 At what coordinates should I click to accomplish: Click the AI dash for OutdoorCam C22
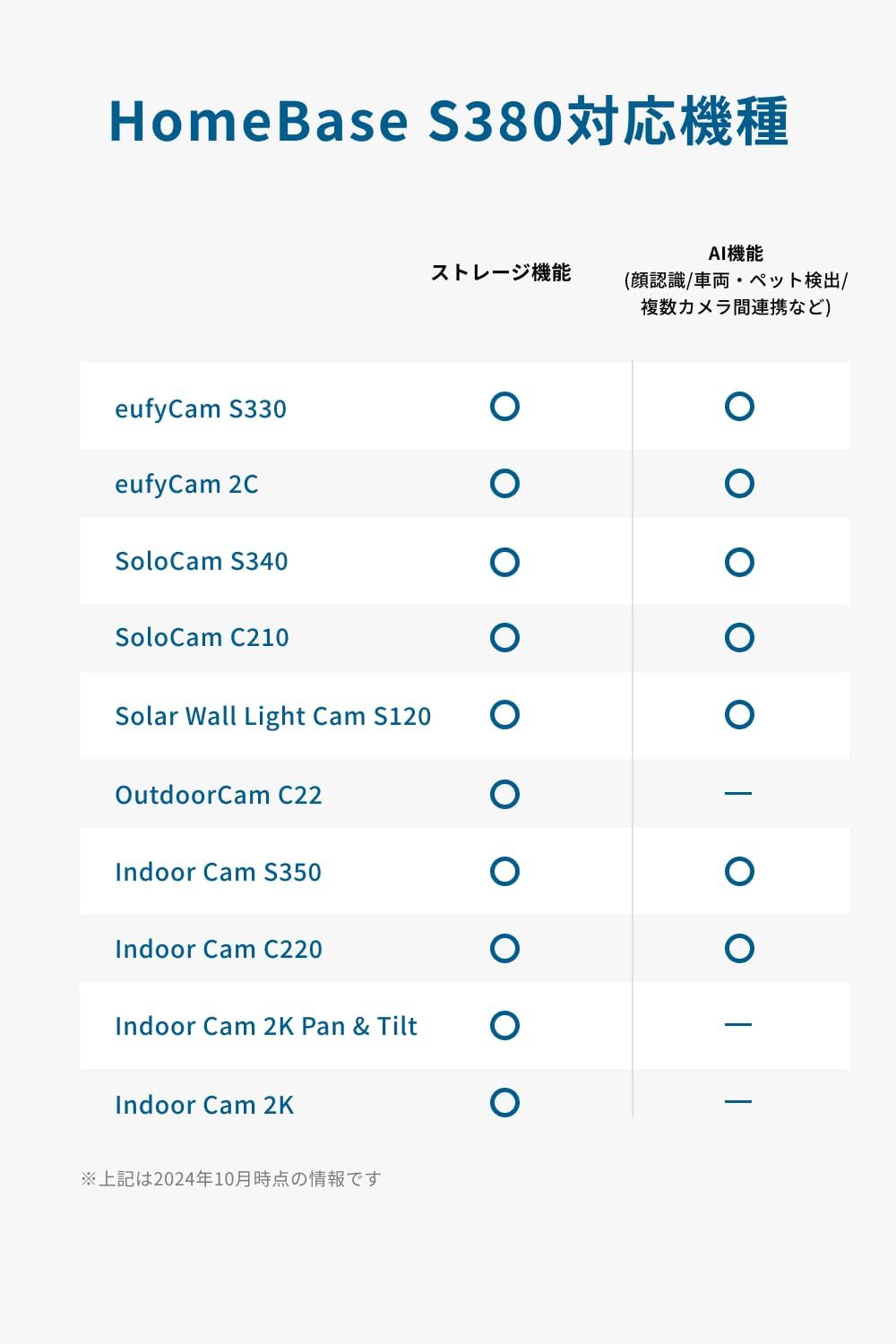738,794
